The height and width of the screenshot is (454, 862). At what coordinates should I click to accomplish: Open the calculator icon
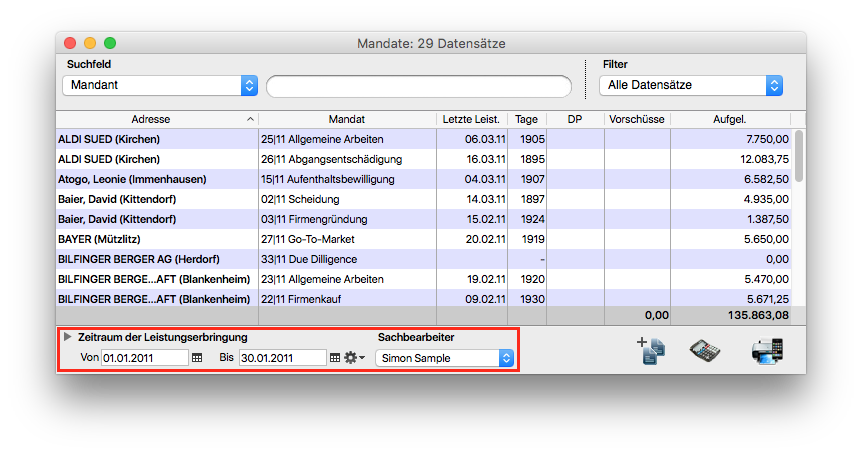click(705, 351)
